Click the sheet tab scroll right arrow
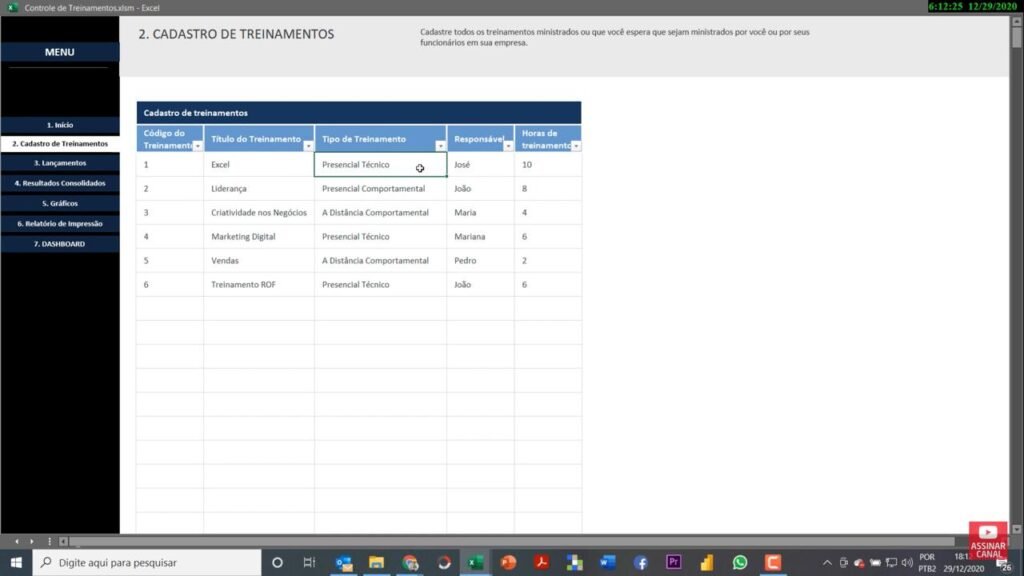The image size is (1024, 576). (31, 541)
